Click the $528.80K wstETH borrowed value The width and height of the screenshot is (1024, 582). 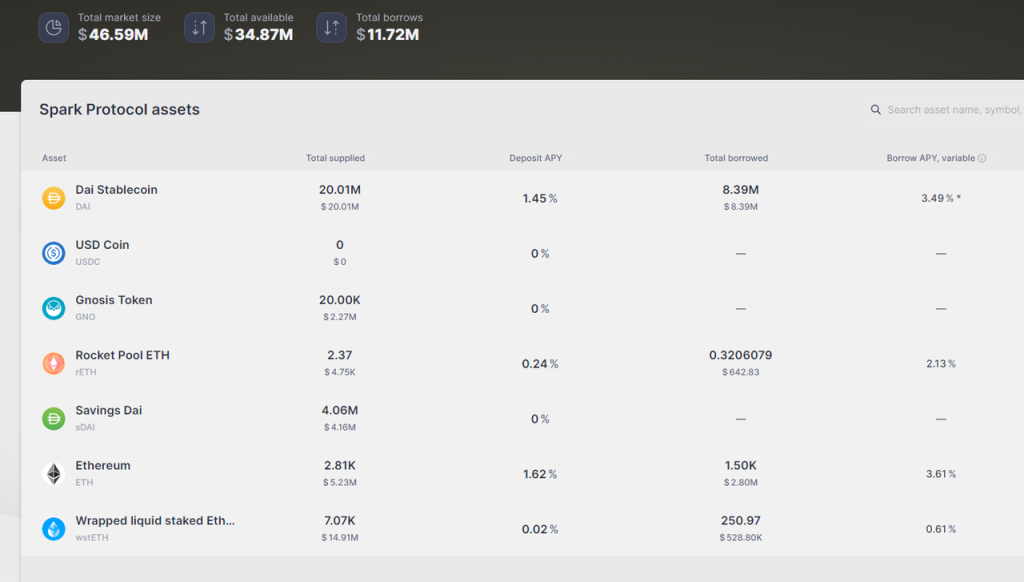(741, 538)
